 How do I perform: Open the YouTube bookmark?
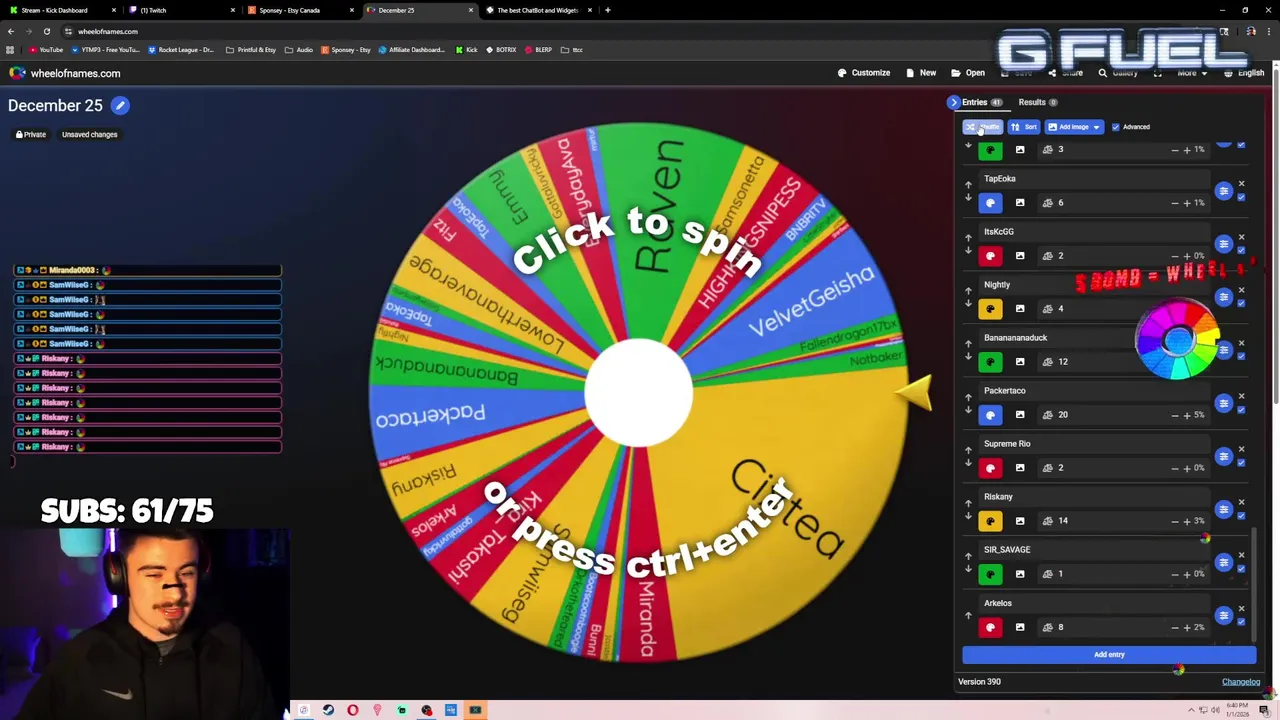coord(46,49)
